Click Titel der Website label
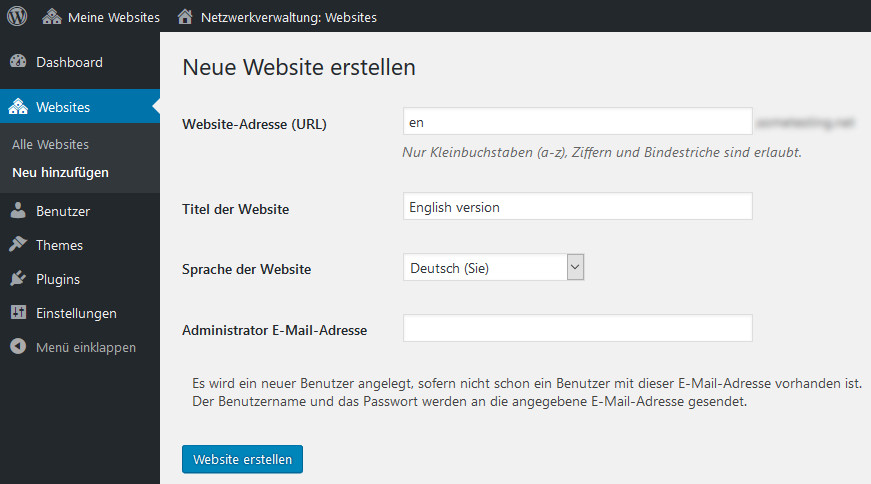The height and width of the screenshot is (484, 871). point(236,209)
